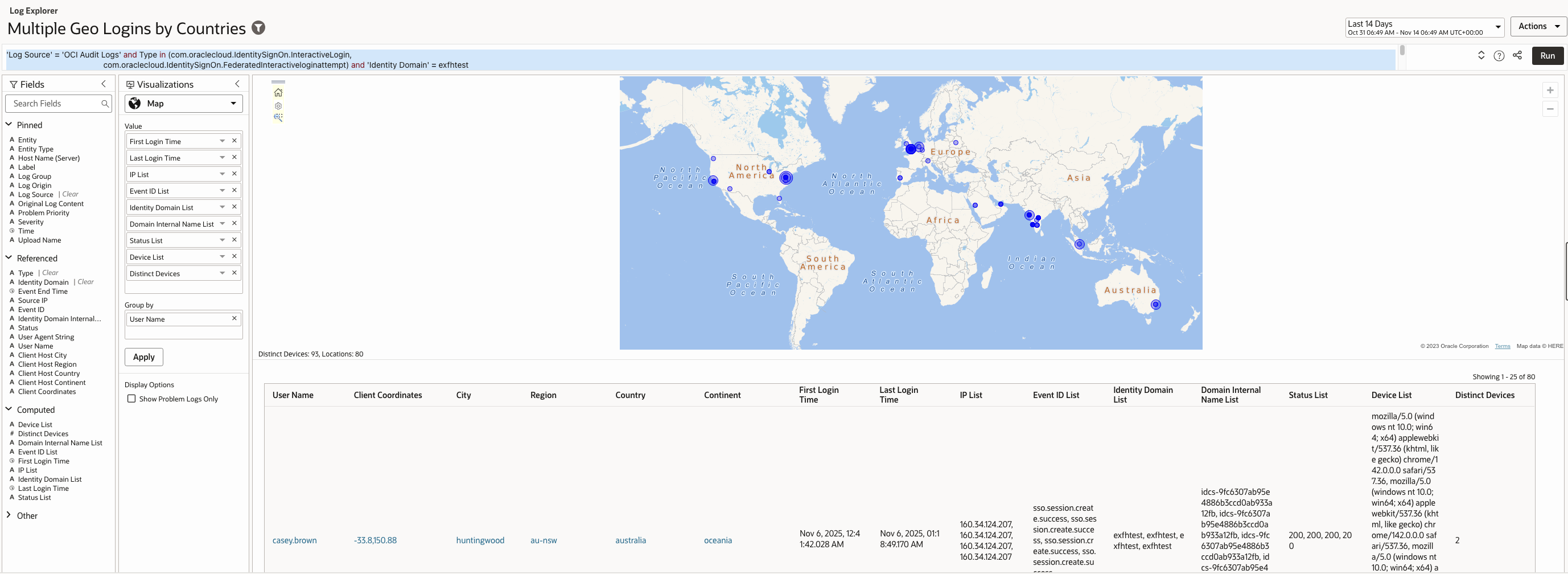Expand the Other fields section
This screenshot has width=1568, height=574.
point(9,515)
